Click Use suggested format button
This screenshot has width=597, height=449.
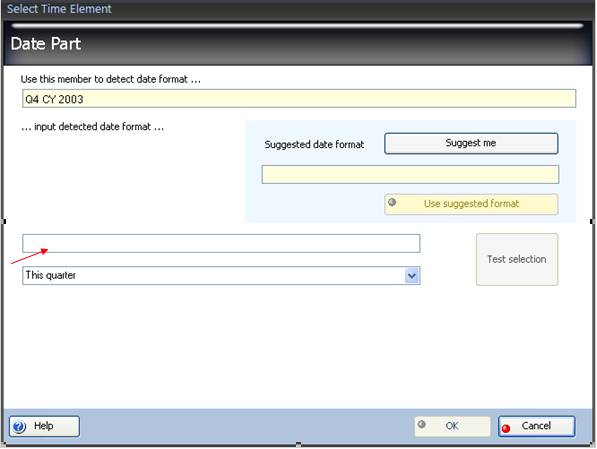471,204
